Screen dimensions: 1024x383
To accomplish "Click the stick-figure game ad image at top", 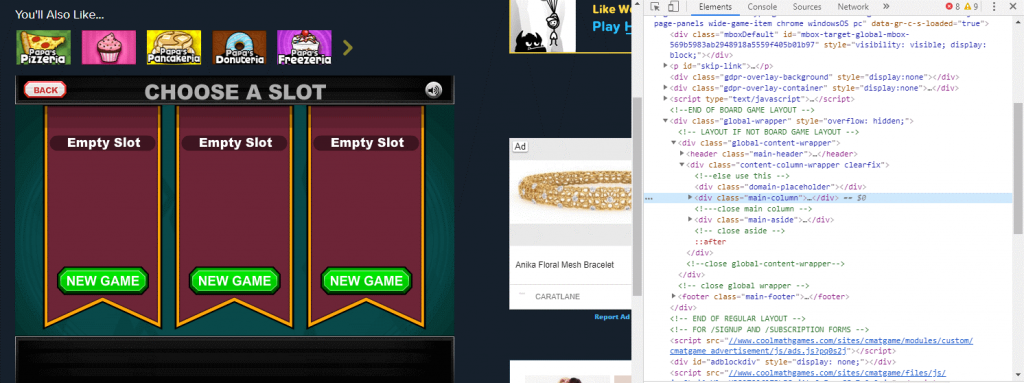I will click(x=543, y=26).
